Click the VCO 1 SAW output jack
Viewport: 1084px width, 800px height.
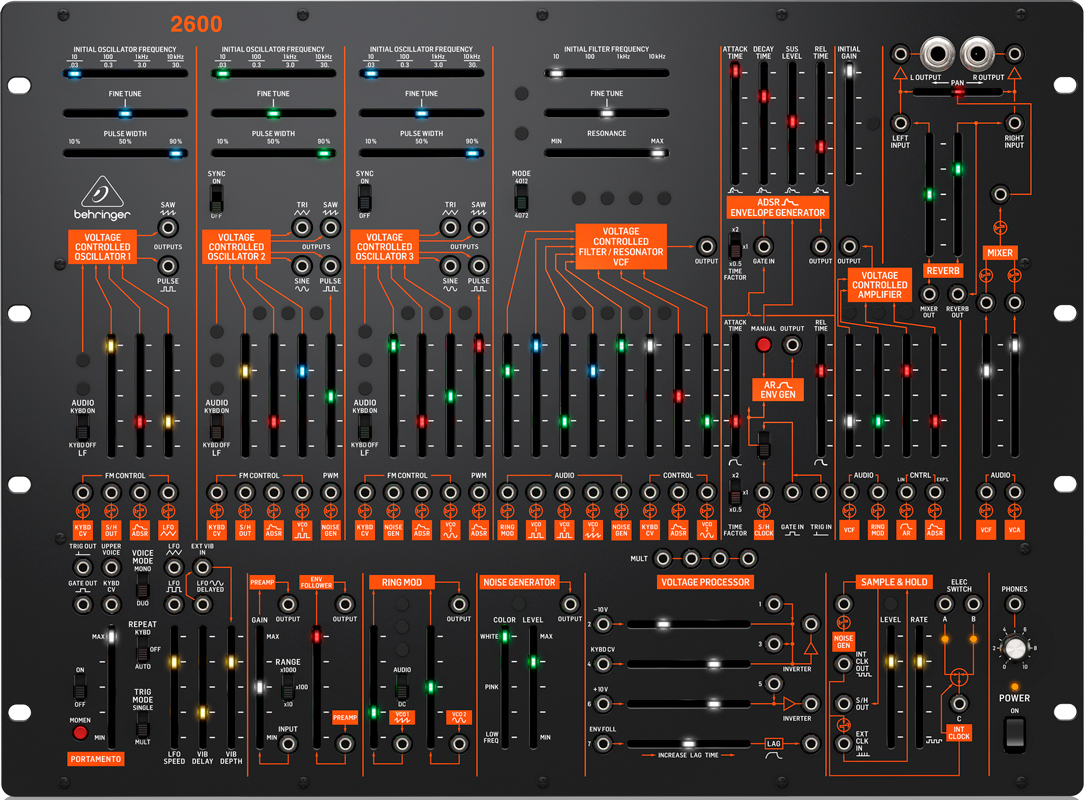click(x=168, y=227)
